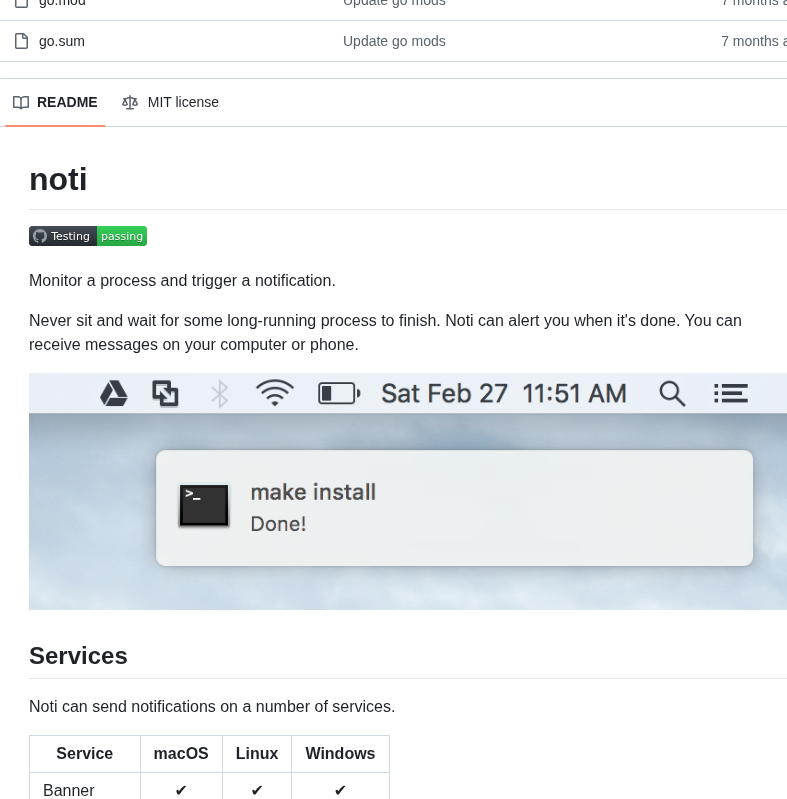Click the Services section heading

coord(78,656)
